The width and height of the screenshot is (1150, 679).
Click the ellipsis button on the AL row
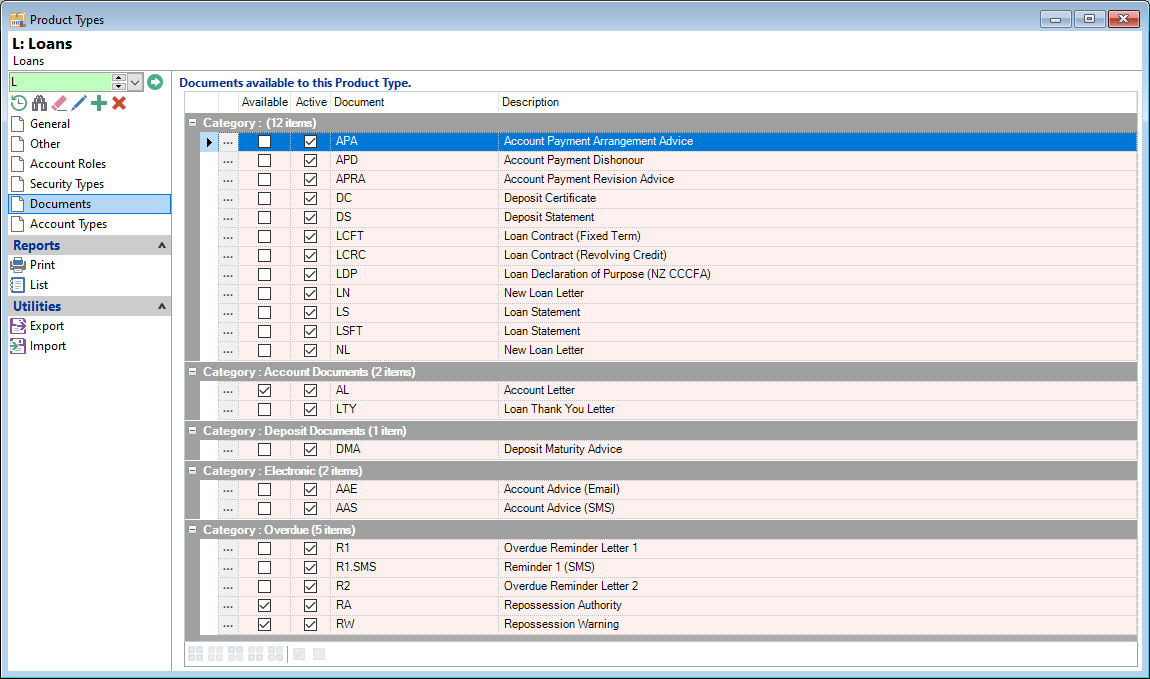point(228,391)
